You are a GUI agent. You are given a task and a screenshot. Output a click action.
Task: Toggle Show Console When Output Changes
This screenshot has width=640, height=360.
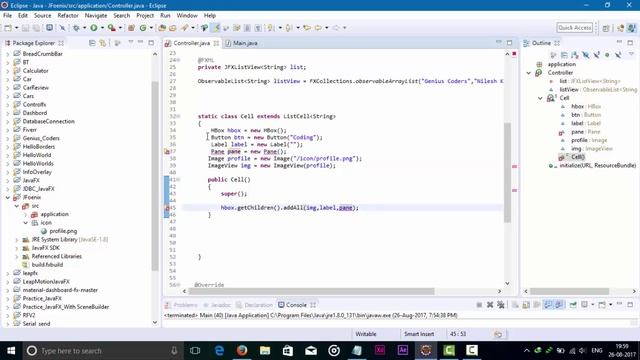(548, 305)
